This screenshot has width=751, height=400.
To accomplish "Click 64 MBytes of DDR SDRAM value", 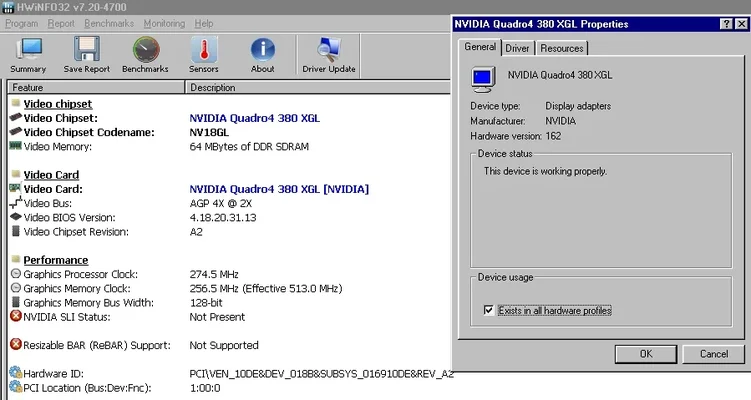I will point(249,147).
